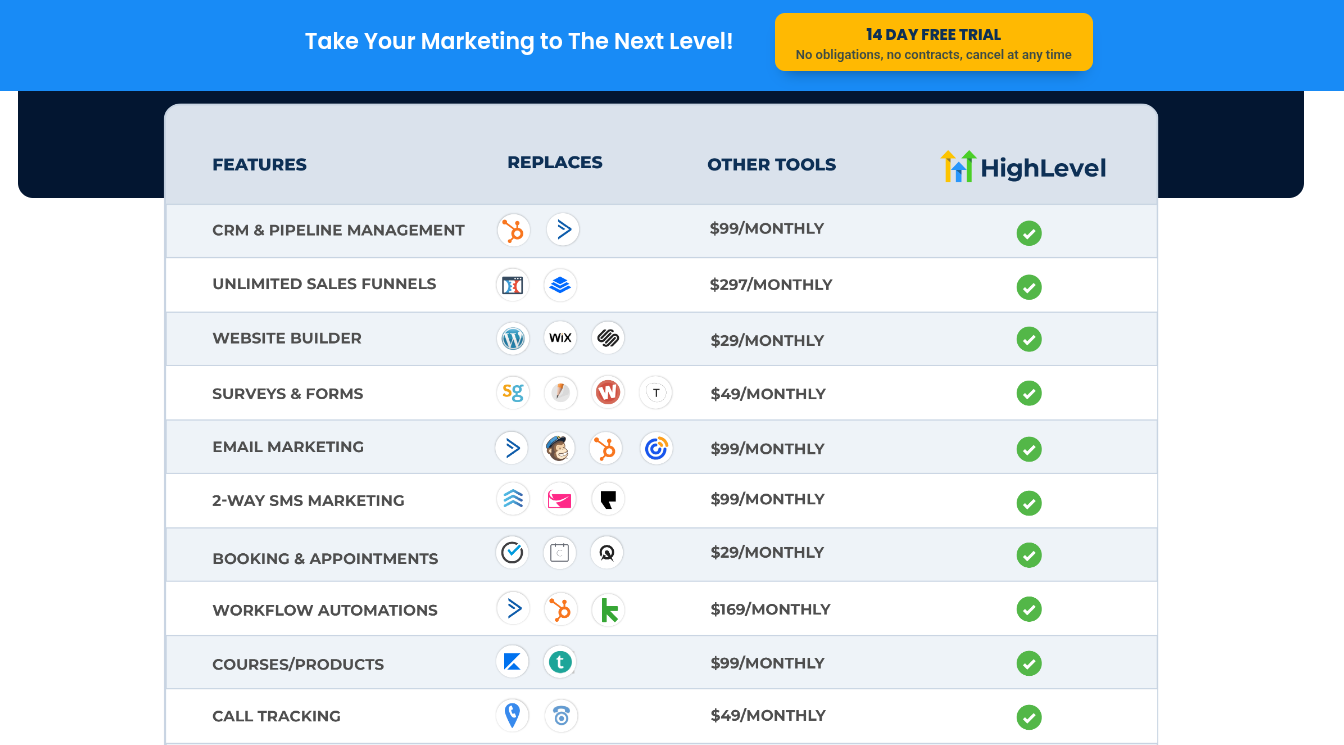
Task: Click the Squarespace logo in Website Builder row
Action: tap(608, 338)
